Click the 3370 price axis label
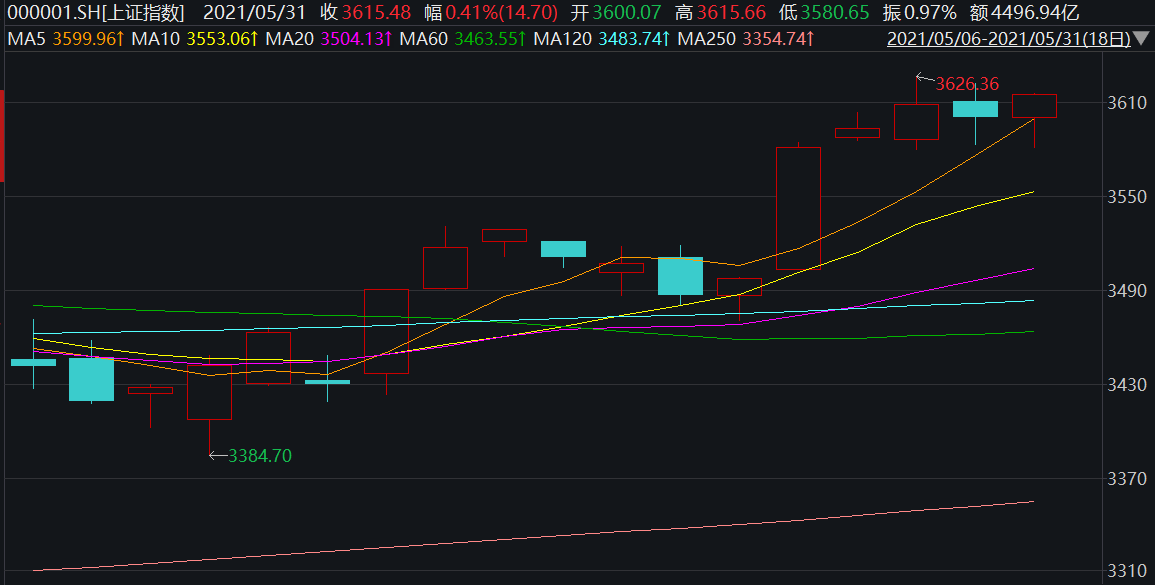The width and height of the screenshot is (1155, 585). [1128, 479]
